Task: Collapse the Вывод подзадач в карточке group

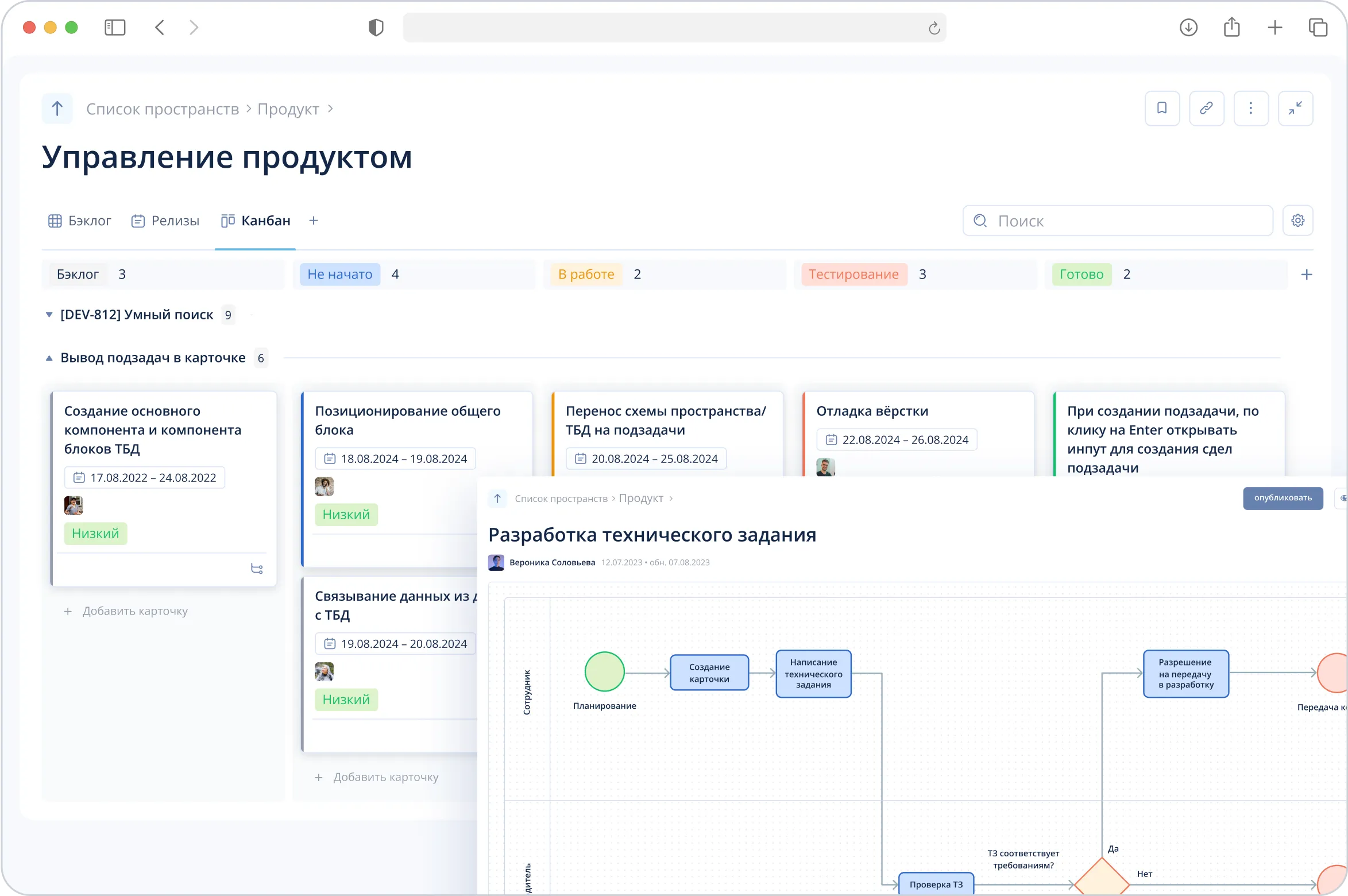Action: [x=49, y=358]
